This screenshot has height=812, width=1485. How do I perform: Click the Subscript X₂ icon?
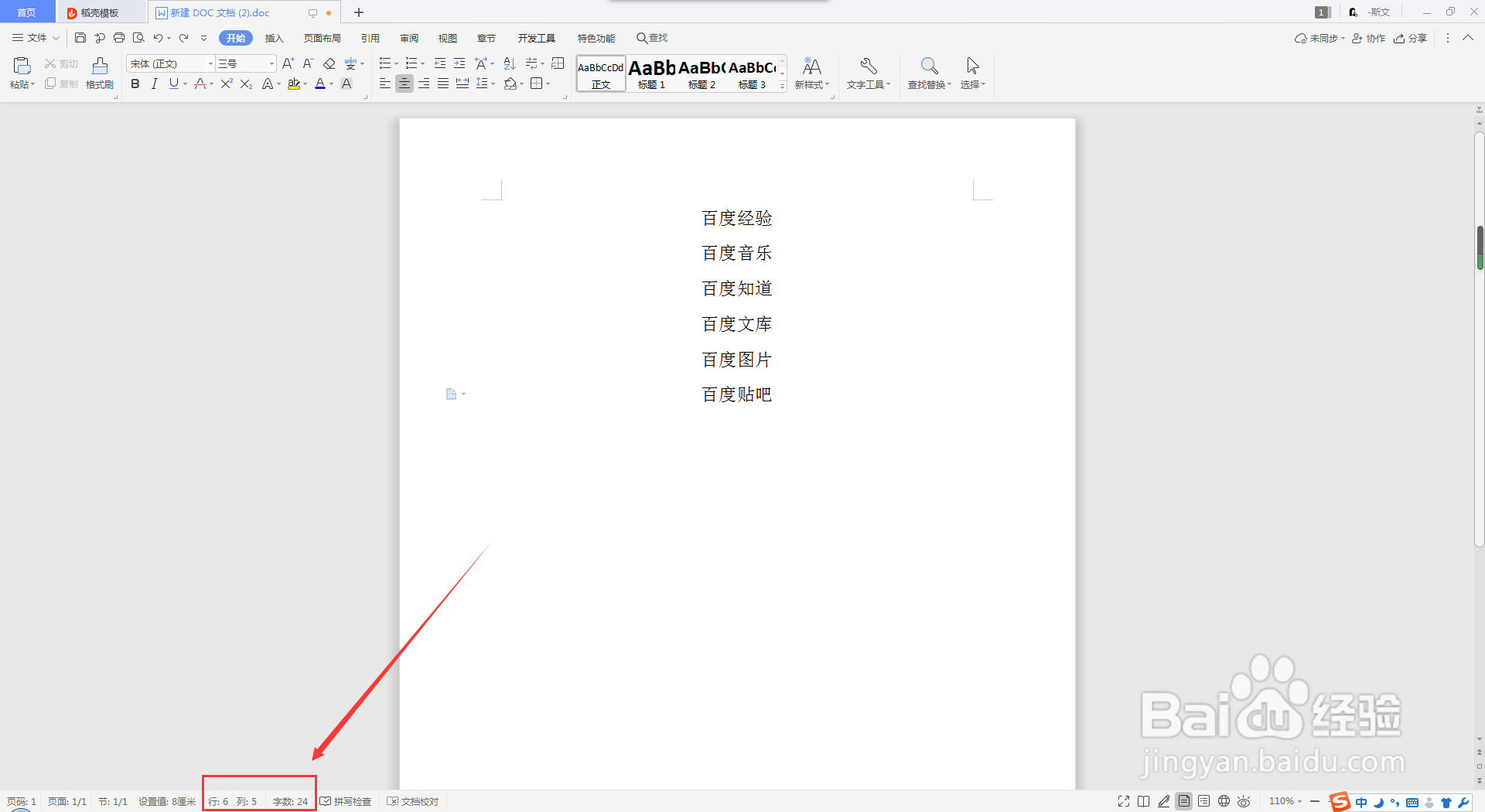pos(246,84)
